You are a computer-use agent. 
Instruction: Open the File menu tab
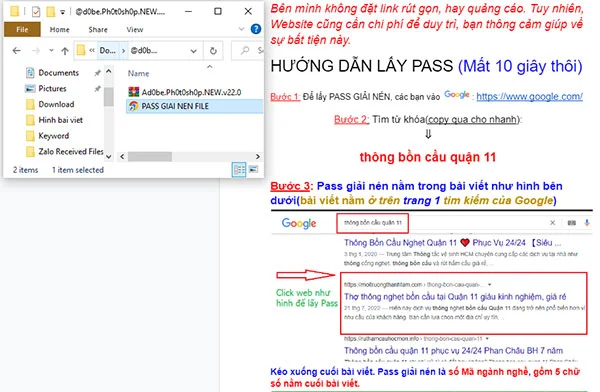click(22, 29)
